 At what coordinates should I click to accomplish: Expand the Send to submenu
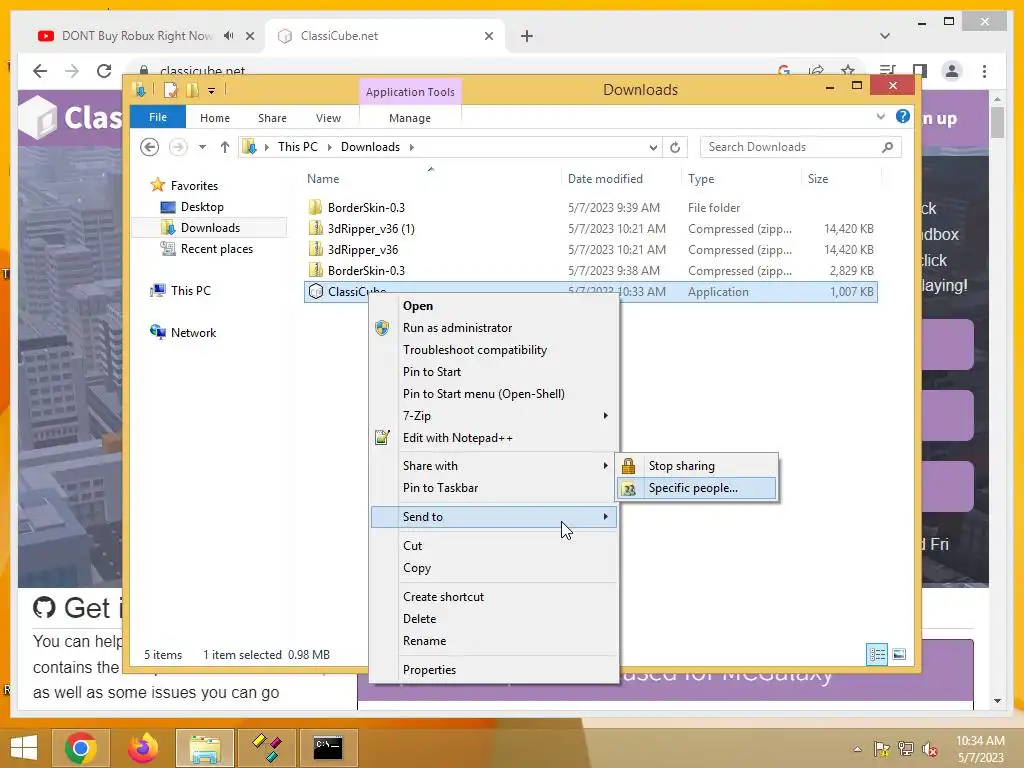[494, 517]
